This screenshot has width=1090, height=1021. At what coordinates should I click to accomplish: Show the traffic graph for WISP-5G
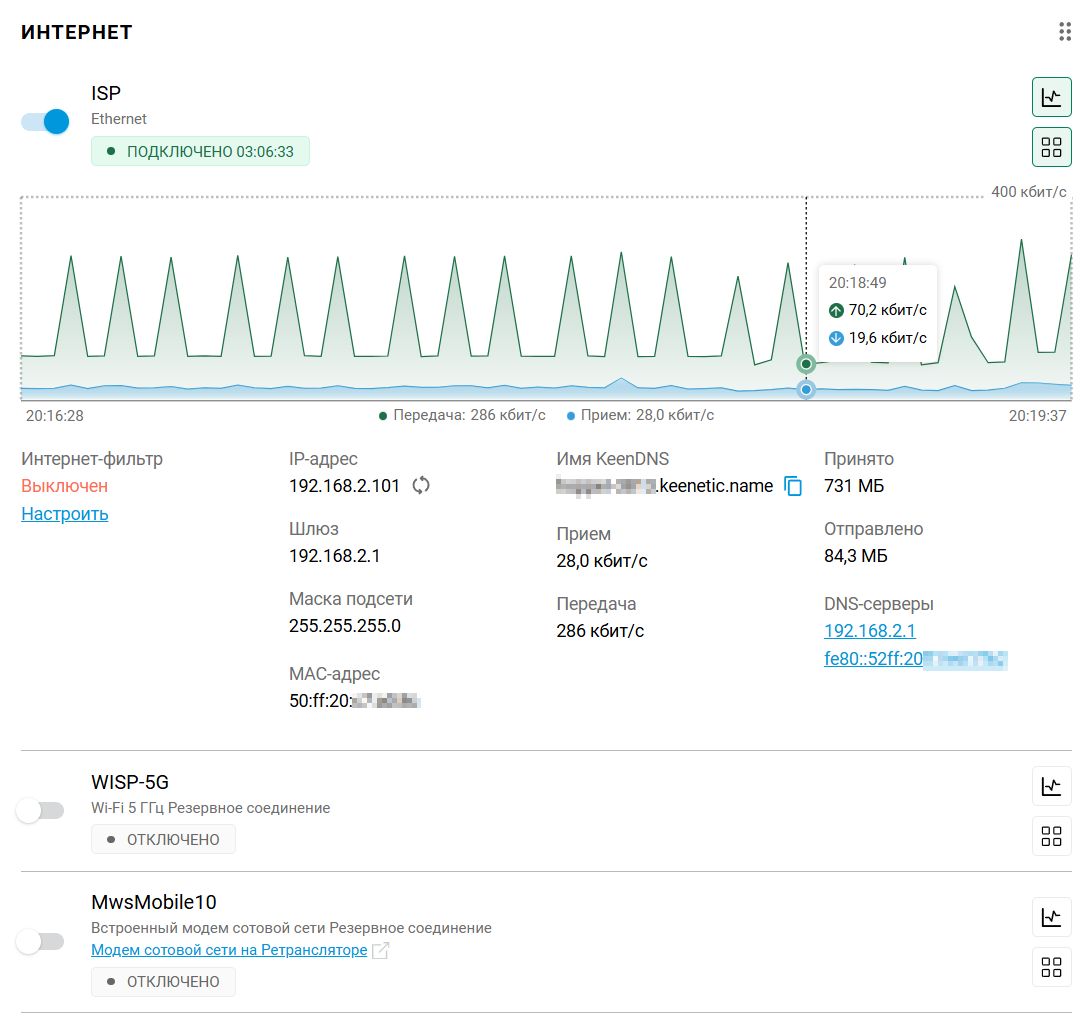tap(1051, 786)
